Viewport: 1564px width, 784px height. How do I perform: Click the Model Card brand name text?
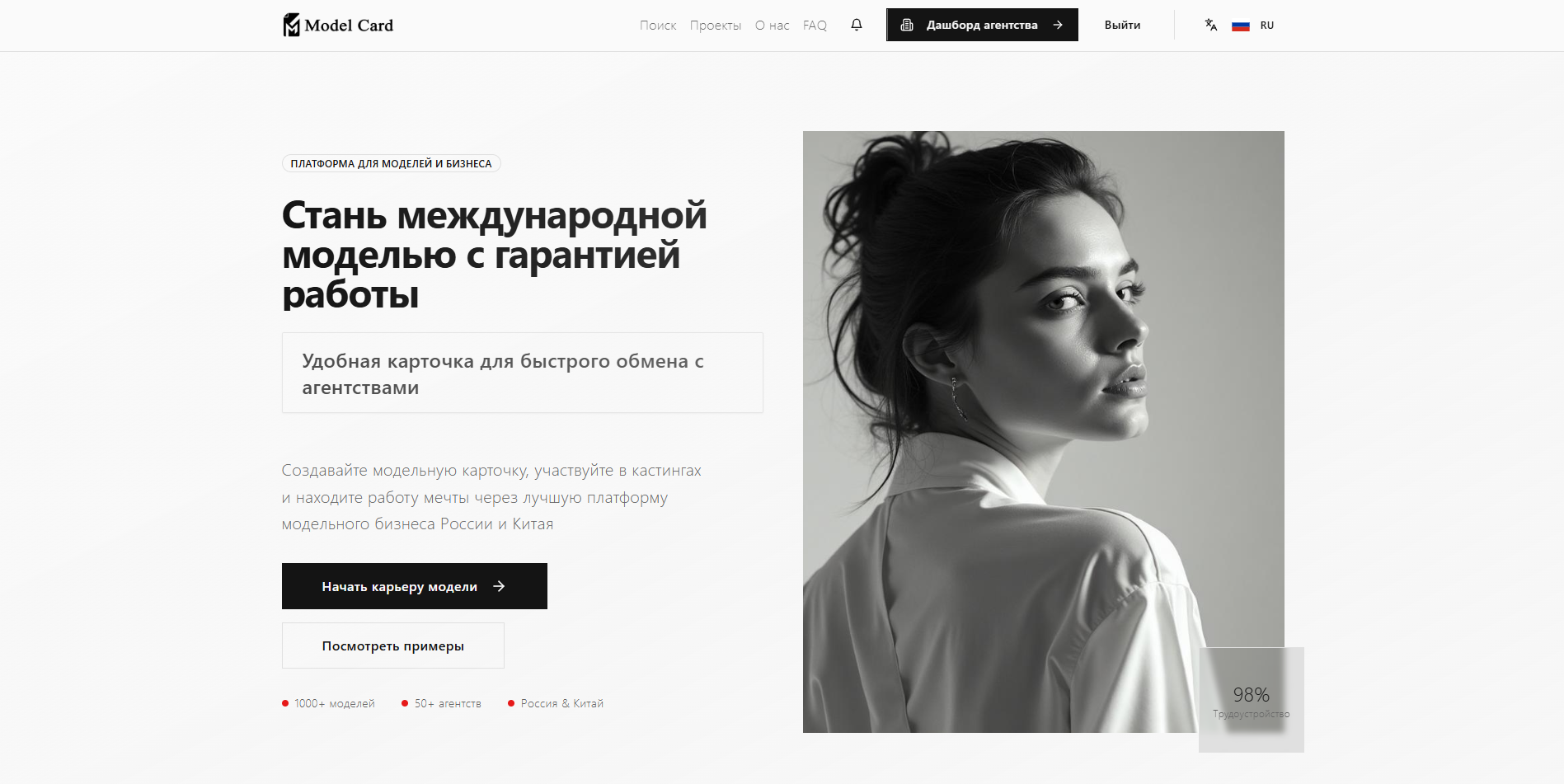349,26
